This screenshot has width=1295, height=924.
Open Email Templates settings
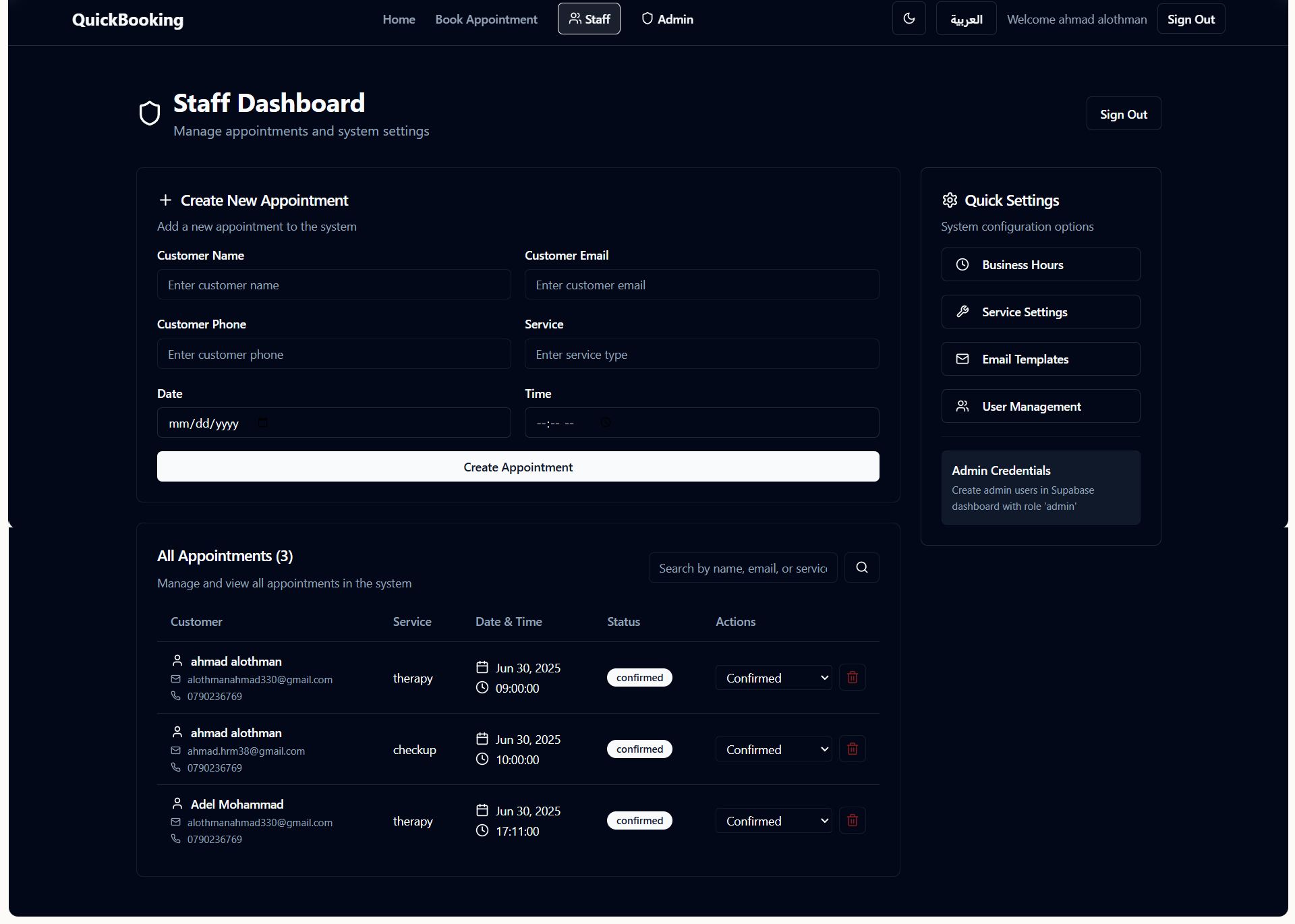[1040, 359]
